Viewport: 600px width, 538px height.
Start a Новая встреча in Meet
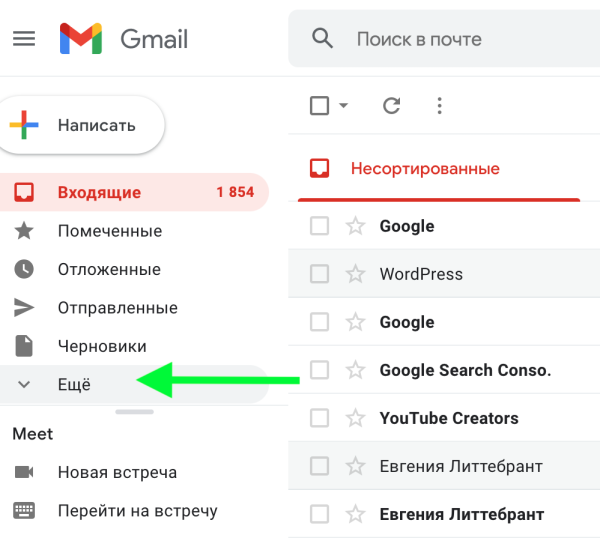click(117, 472)
